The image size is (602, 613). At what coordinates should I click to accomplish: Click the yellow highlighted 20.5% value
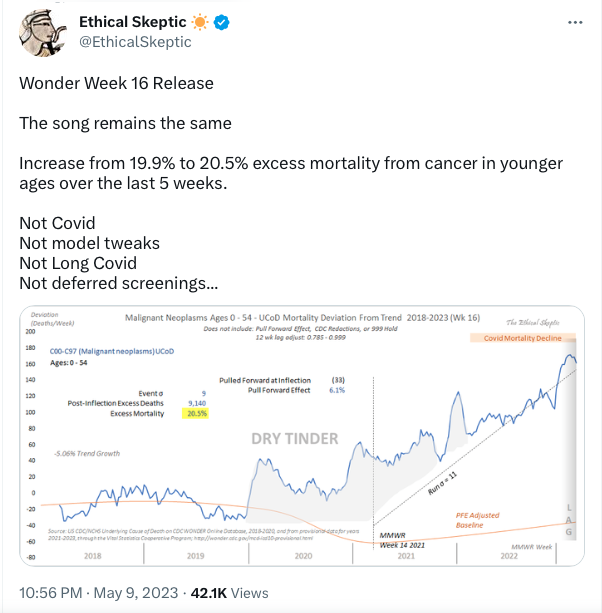click(195, 413)
